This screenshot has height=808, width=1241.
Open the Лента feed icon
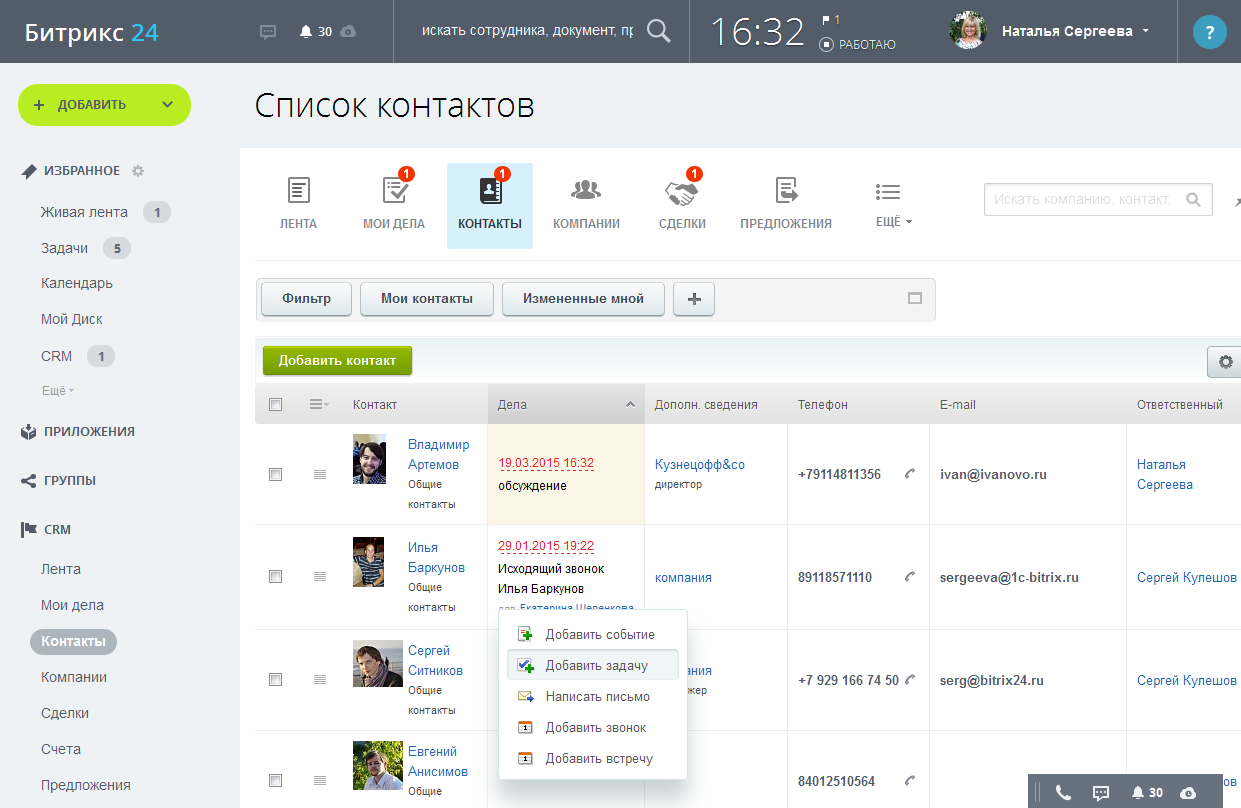298,191
